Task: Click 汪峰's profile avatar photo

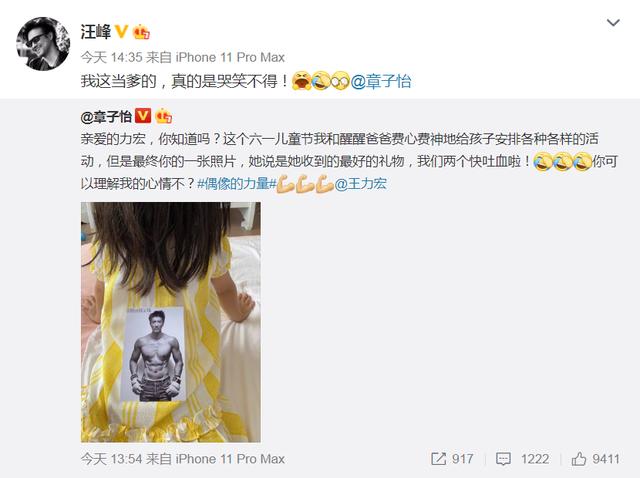Action: tap(43, 44)
